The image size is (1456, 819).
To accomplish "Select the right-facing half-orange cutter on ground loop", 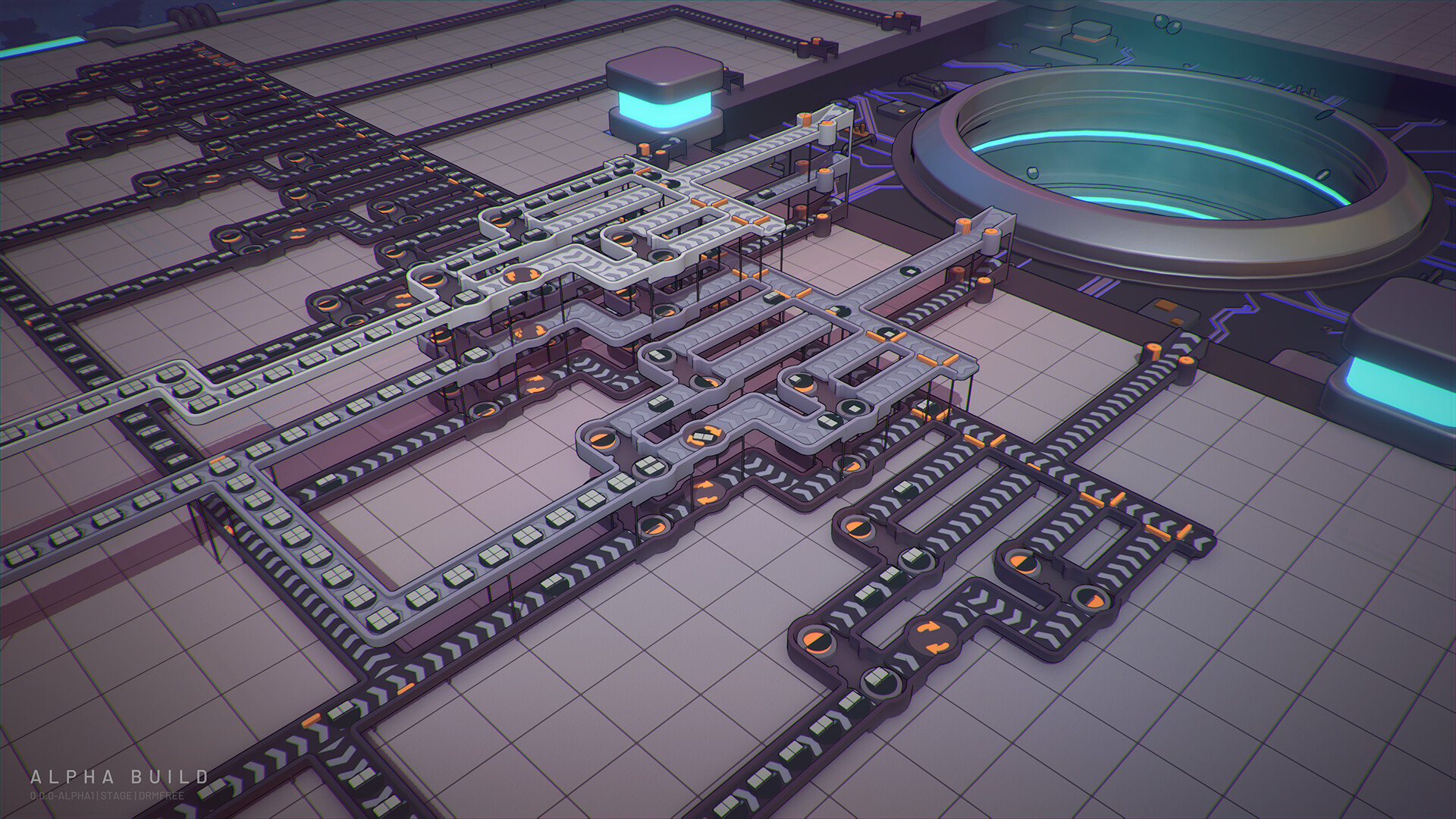I will tap(1093, 598).
